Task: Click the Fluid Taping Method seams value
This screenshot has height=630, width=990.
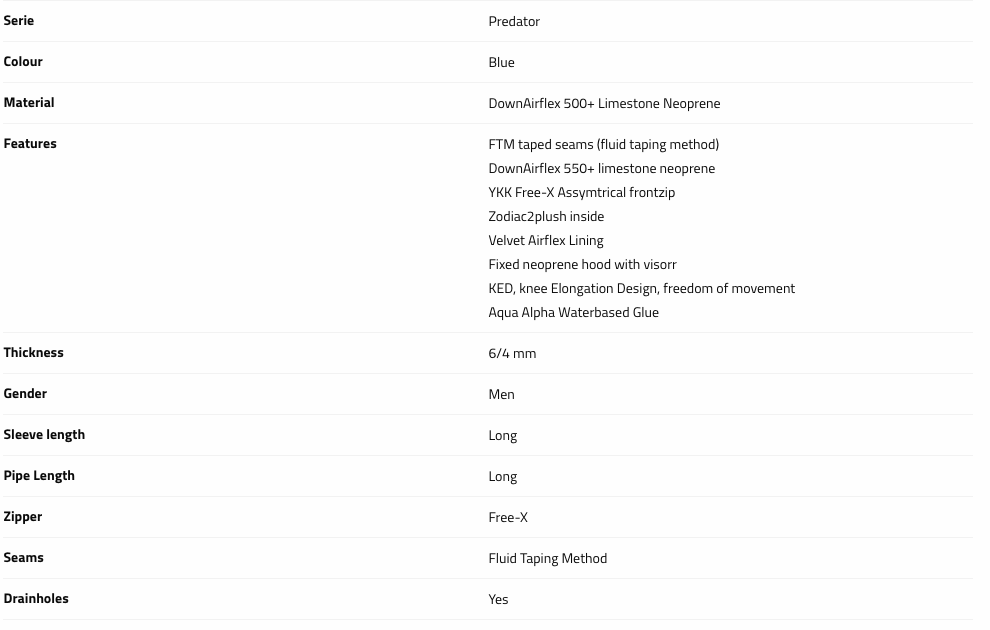Action: click(547, 558)
